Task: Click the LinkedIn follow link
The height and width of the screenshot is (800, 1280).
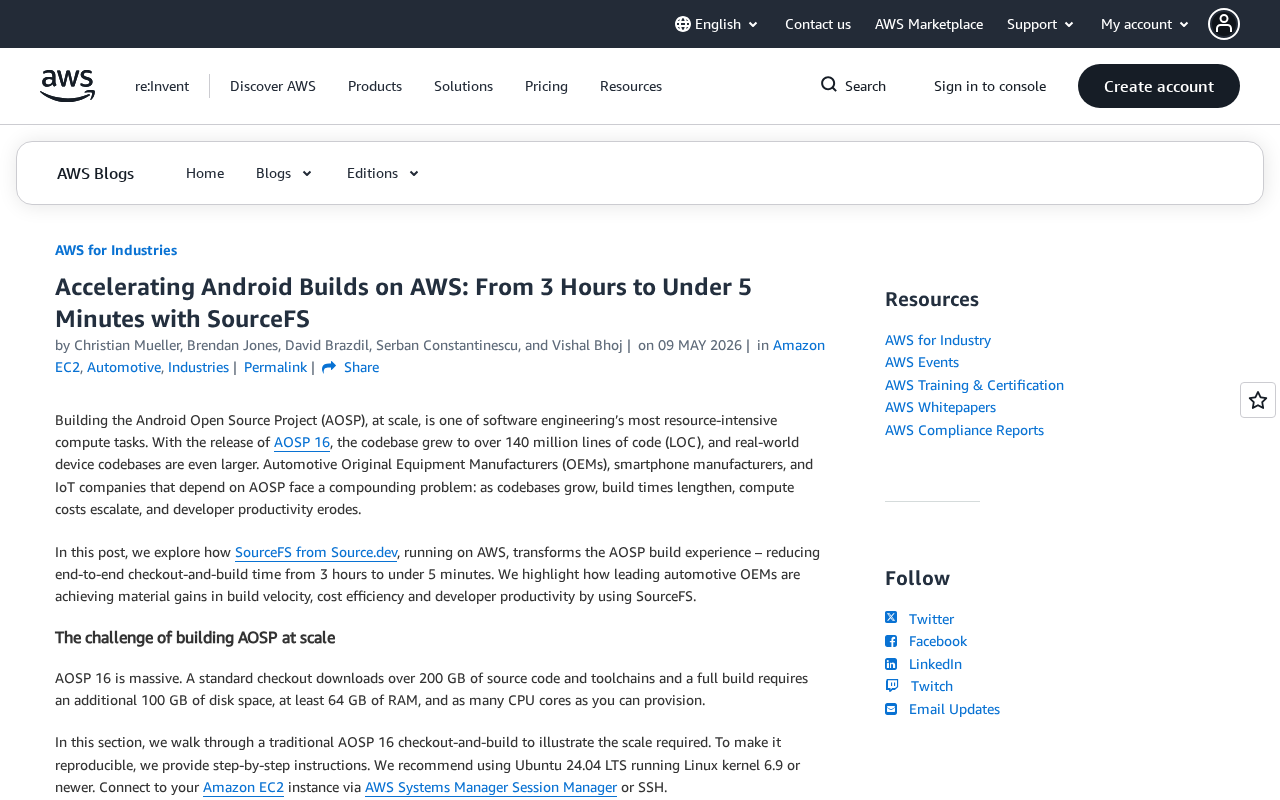Action: 935,664
